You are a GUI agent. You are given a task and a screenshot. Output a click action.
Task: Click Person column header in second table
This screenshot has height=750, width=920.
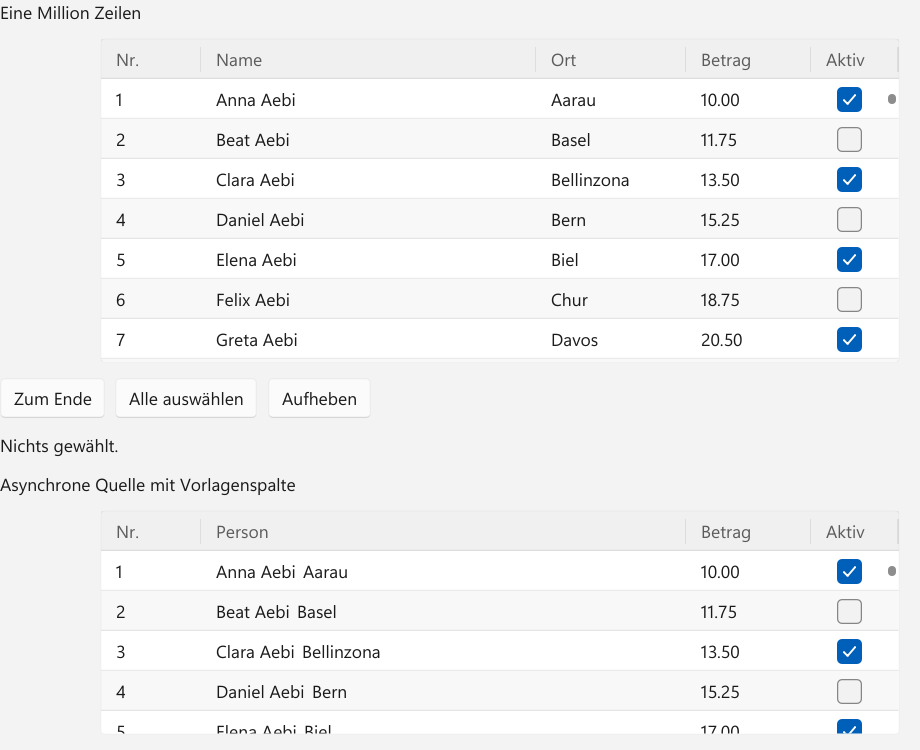coord(443,532)
